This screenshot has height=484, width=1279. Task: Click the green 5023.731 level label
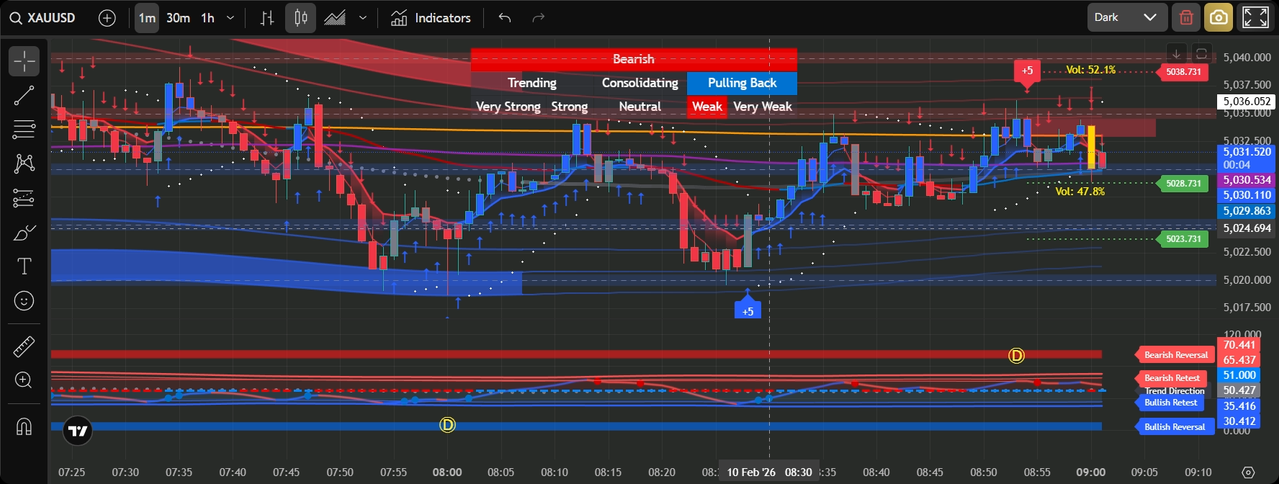tap(1182, 239)
